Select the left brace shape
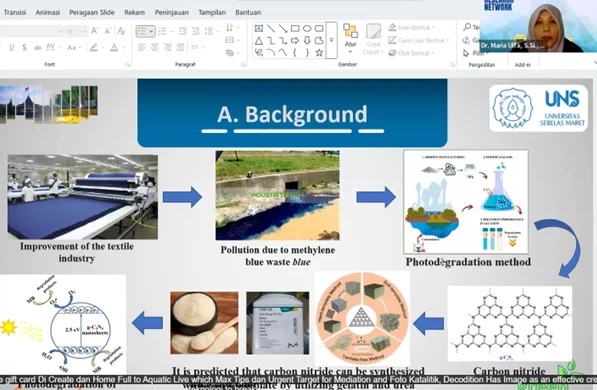 pyautogui.click(x=295, y=53)
